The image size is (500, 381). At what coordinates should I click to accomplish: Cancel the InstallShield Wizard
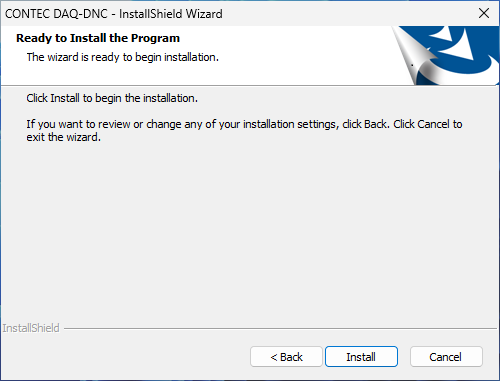[446, 357]
